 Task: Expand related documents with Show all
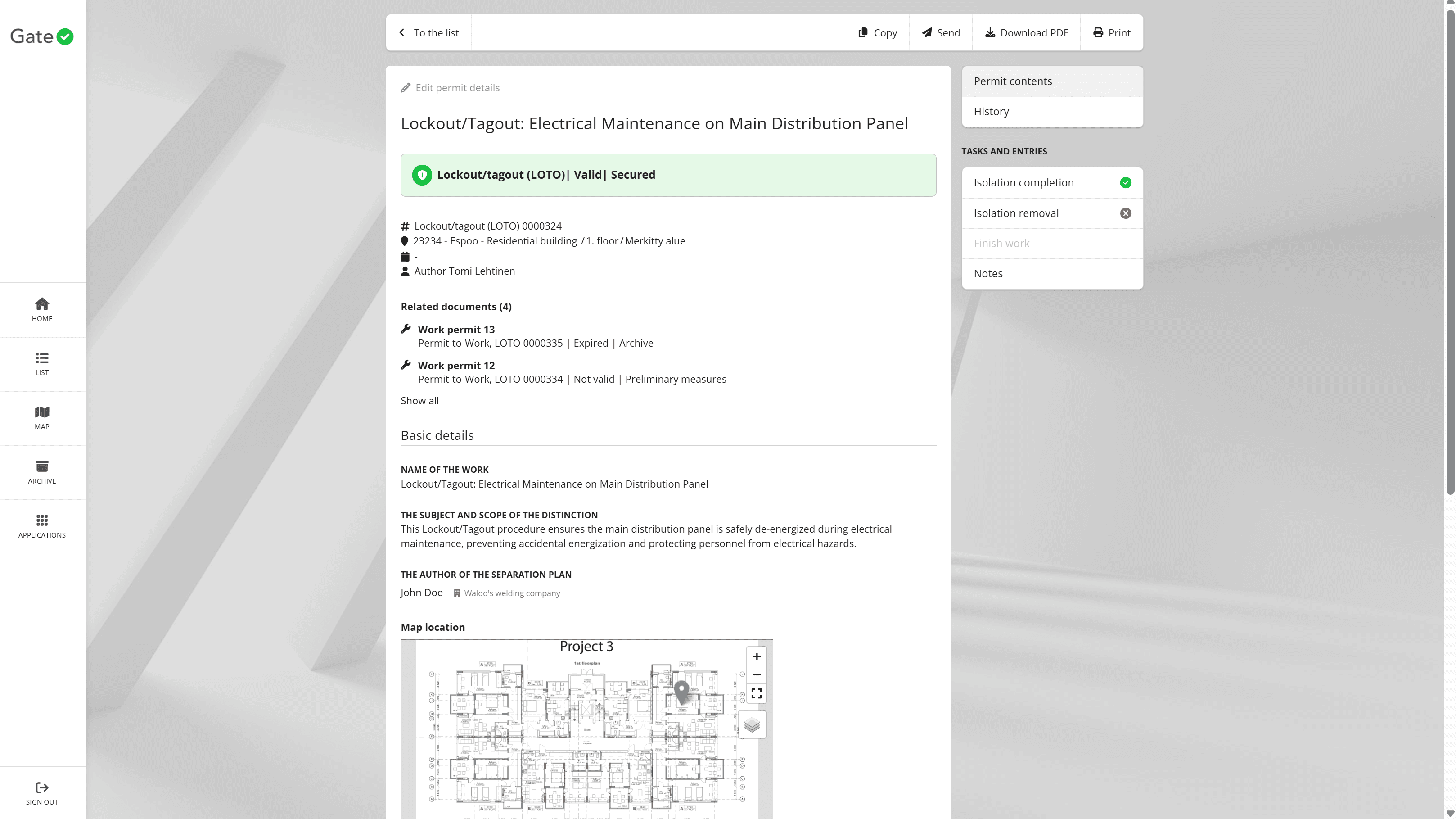419,401
